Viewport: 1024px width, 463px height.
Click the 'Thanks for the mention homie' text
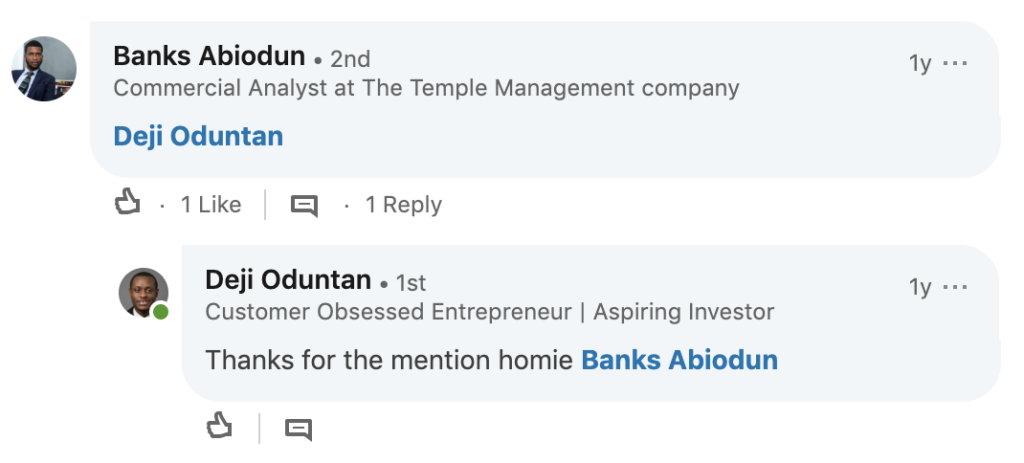pyautogui.click(x=389, y=360)
